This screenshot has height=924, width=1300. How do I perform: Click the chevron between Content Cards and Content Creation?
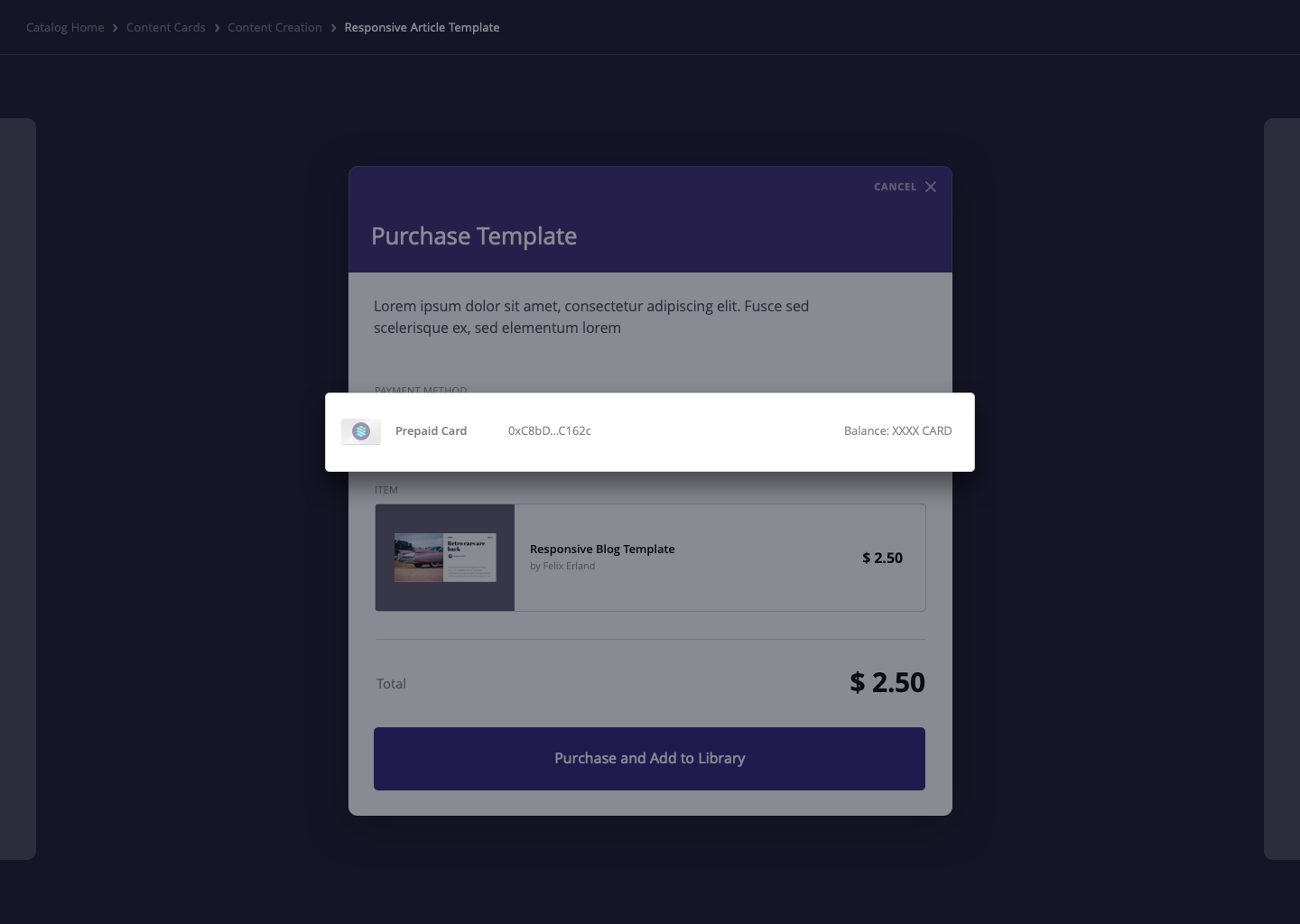click(217, 27)
